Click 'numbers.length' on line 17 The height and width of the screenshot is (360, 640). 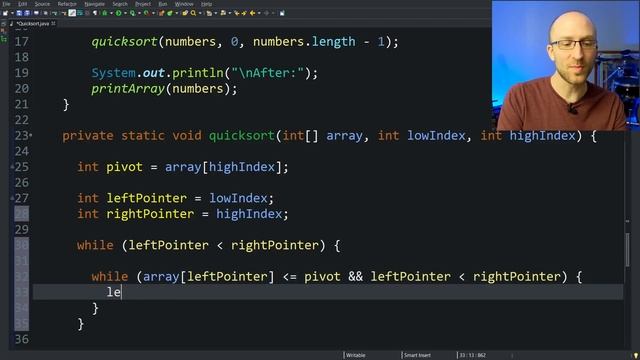coord(304,42)
